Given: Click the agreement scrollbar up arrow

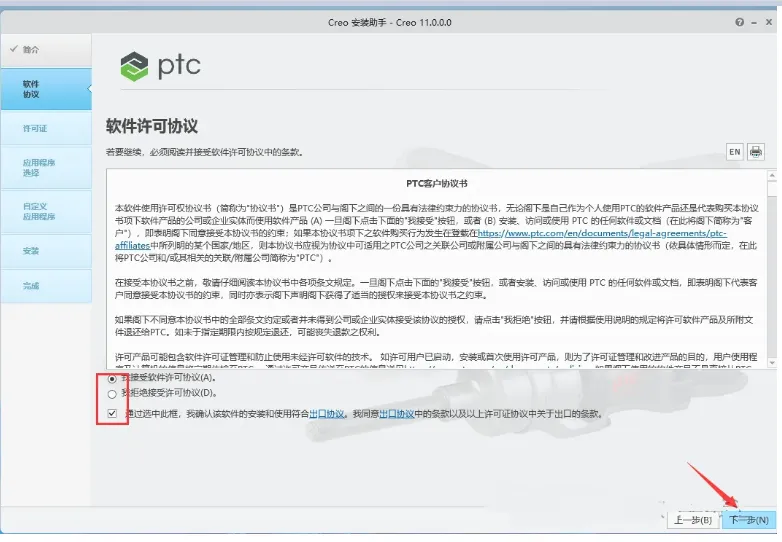Looking at the screenshot, I should 772,175.
